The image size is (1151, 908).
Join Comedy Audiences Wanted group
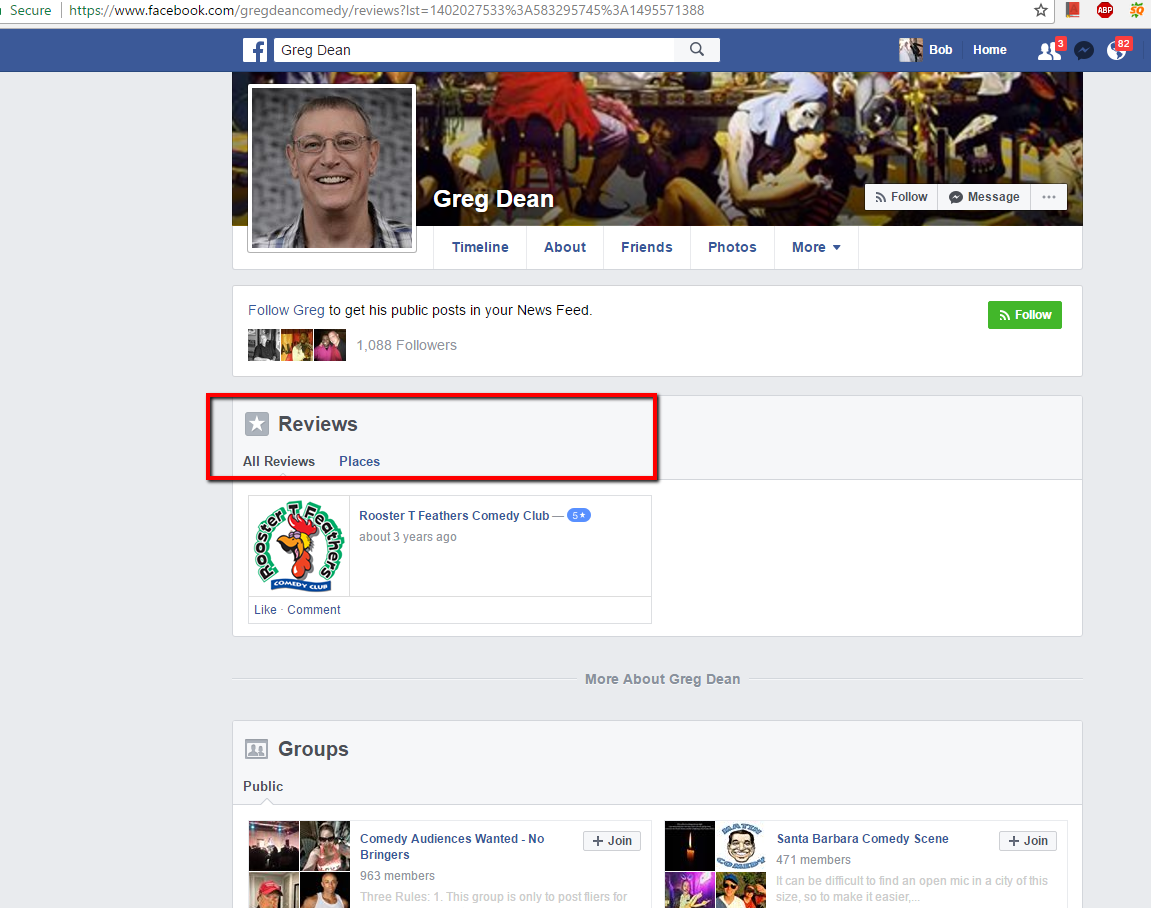click(611, 840)
